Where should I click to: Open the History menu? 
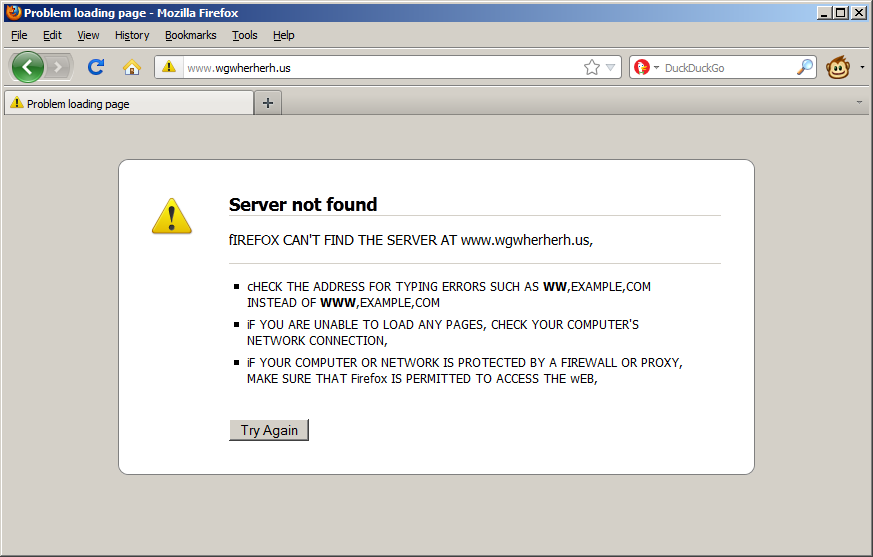(x=132, y=35)
